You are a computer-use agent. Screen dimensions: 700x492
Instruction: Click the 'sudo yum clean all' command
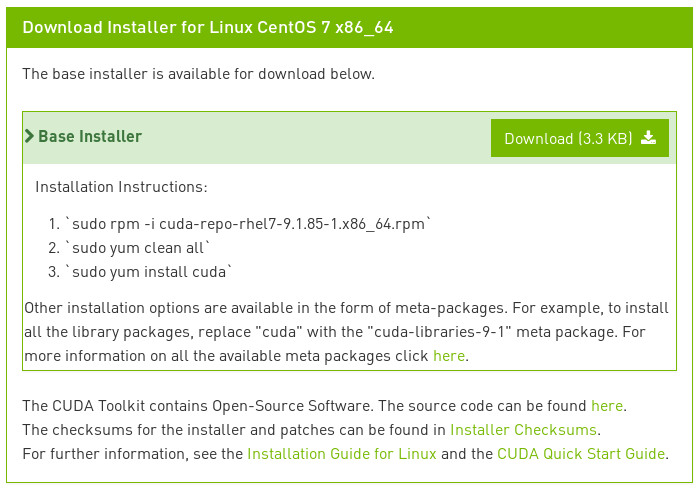tap(138, 248)
